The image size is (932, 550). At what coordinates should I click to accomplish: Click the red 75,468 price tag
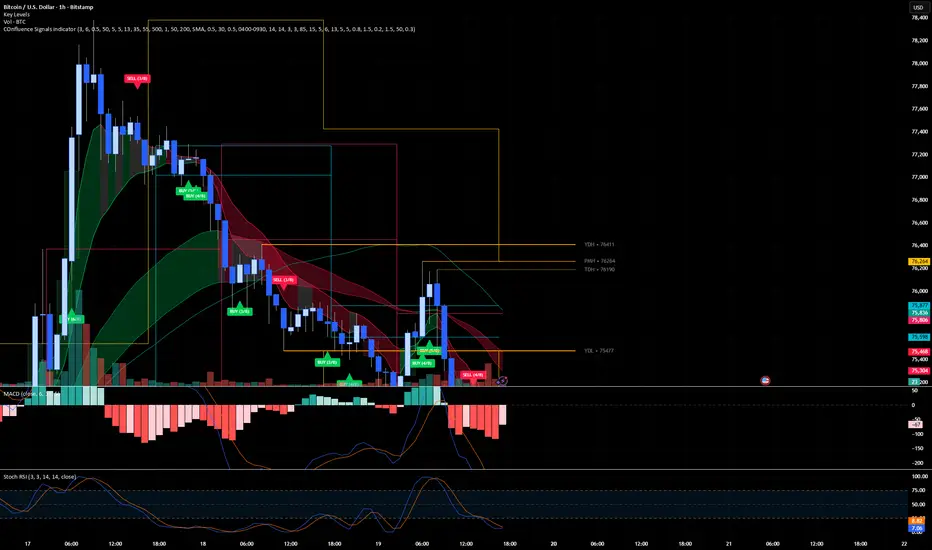pos(919,352)
